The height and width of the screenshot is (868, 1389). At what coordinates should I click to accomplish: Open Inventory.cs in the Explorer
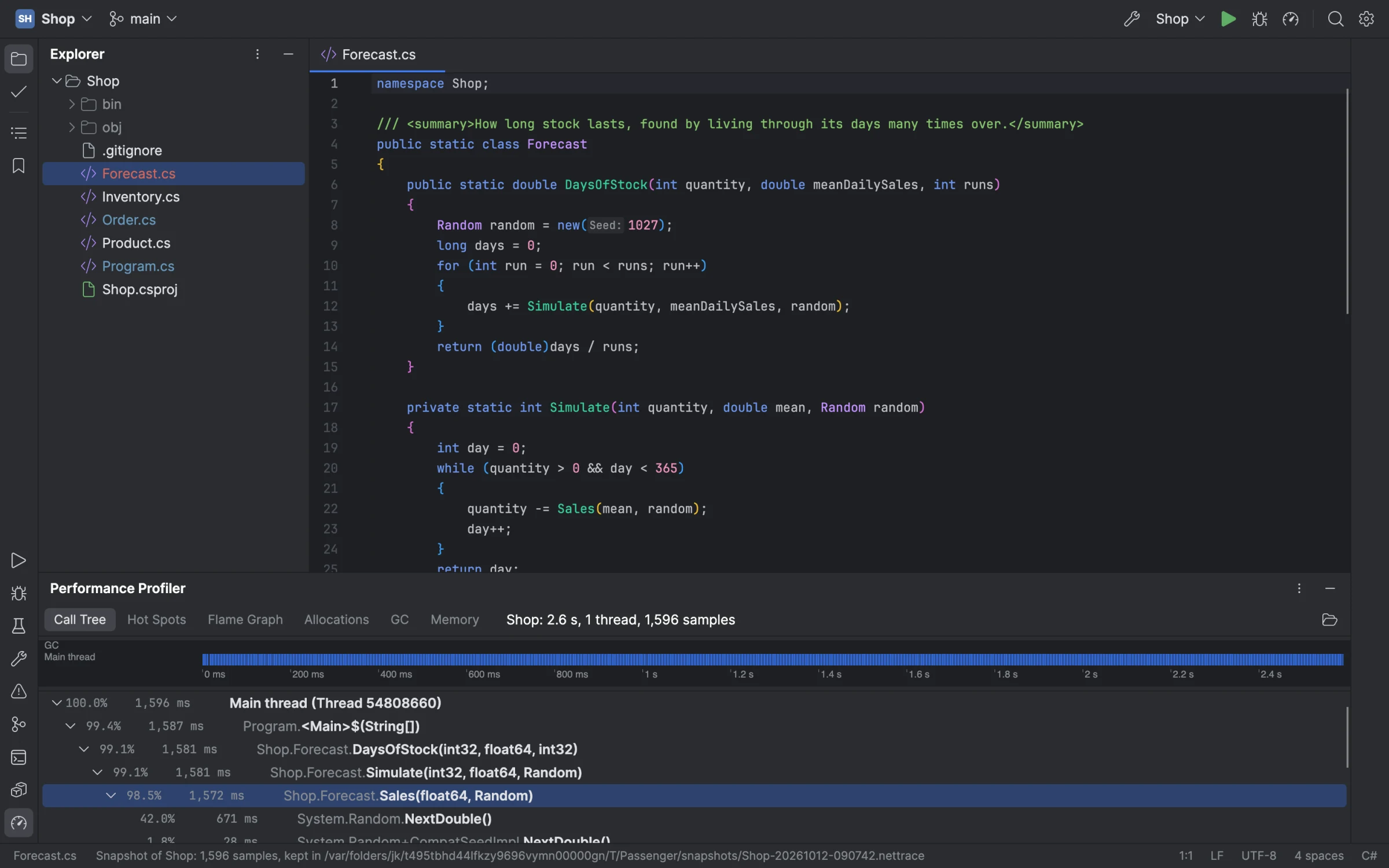pos(174,197)
